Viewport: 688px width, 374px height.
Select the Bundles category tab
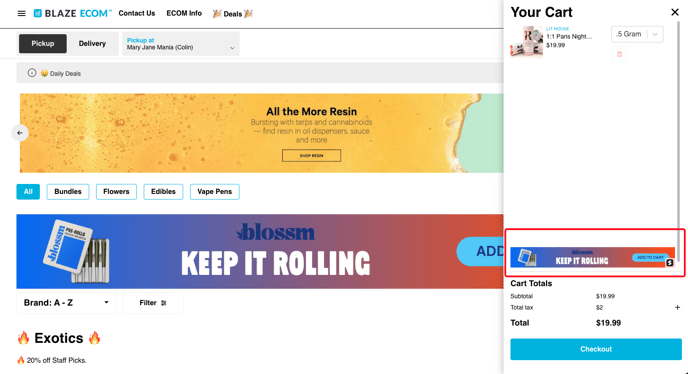coord(68,191)
